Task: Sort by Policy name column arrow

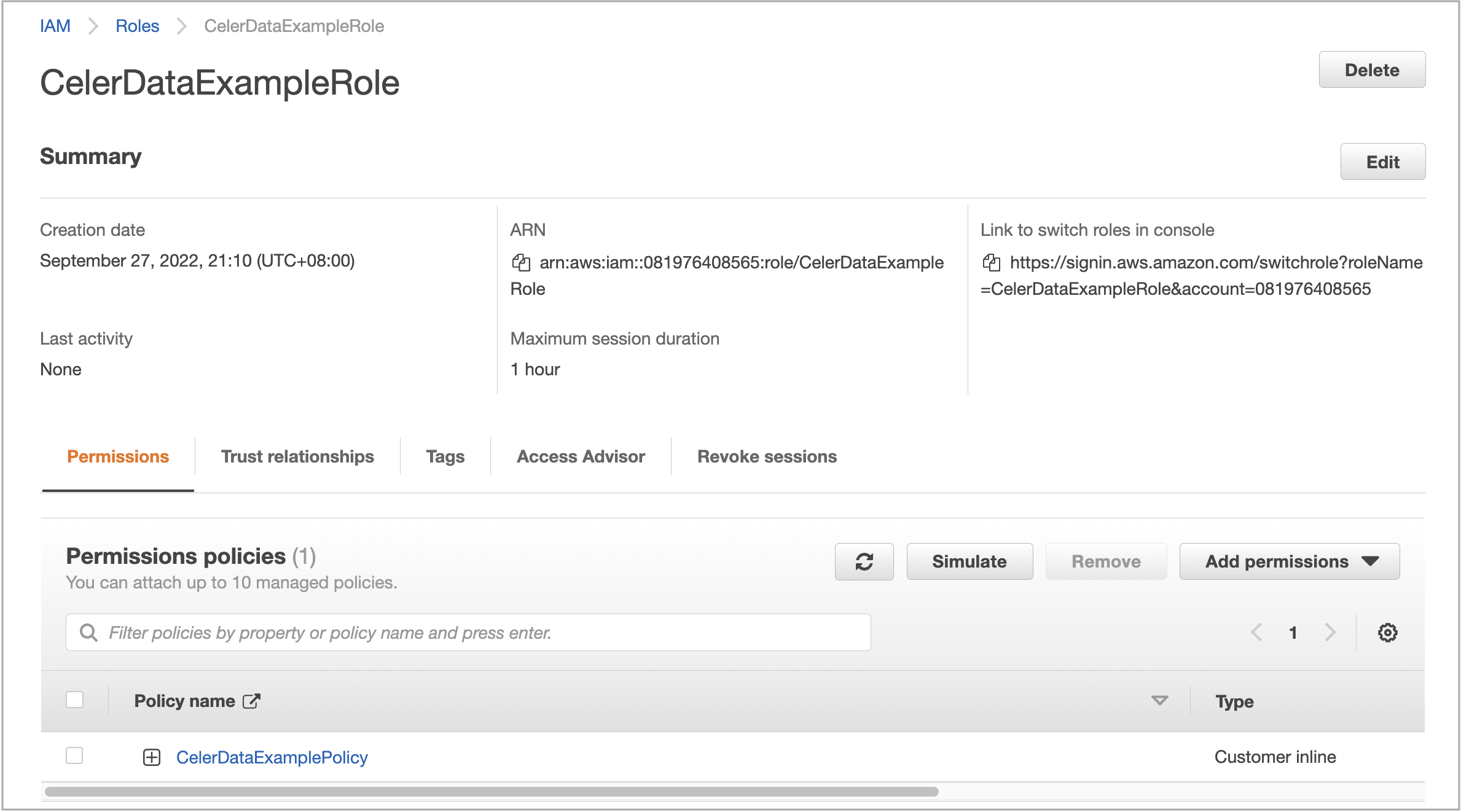Action: [1159, 701]
